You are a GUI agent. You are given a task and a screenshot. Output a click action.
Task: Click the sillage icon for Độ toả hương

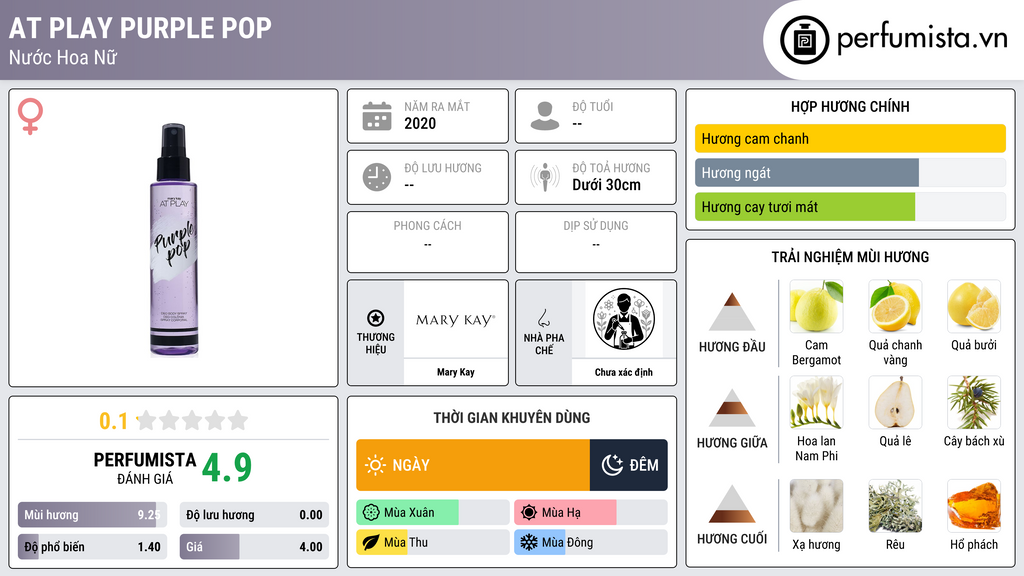[545, 177]
